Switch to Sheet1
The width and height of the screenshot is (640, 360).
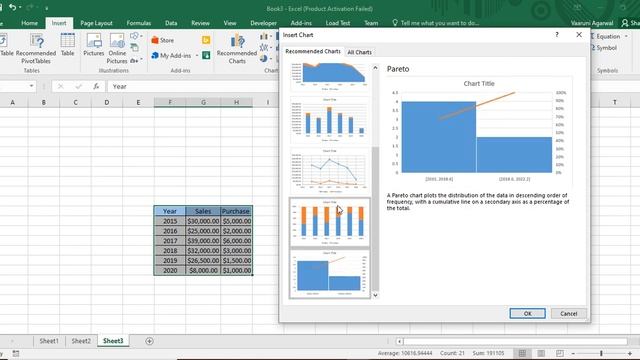[49, 341]
